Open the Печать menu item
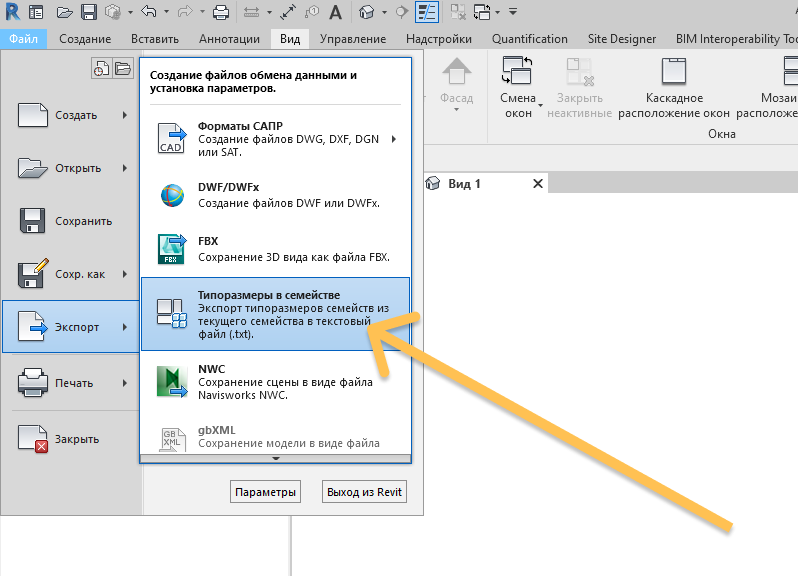This screenshot has height=576, width=798. click(x=71, y=383)
